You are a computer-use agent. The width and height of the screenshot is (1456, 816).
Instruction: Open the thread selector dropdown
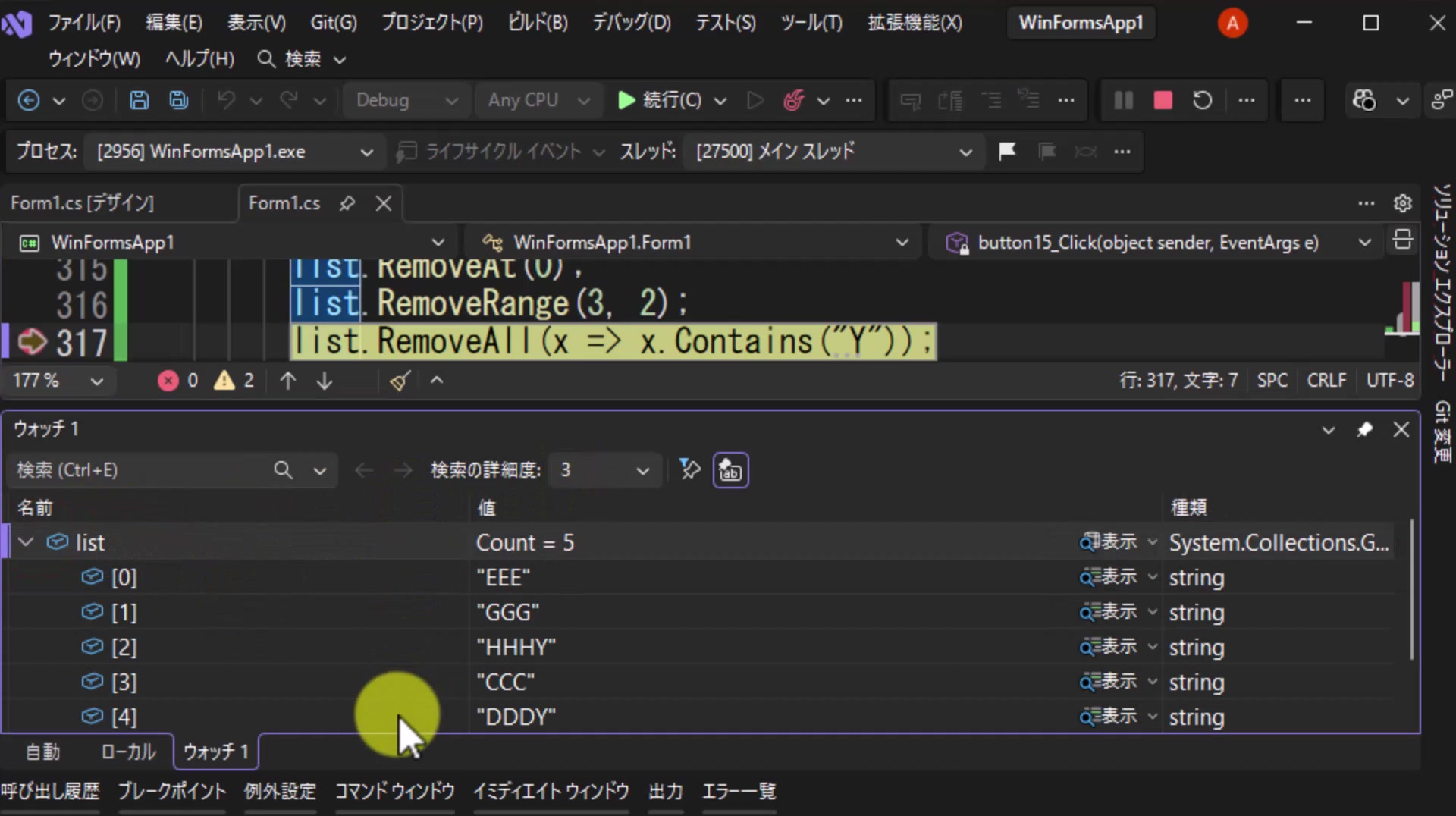(833, 152)
